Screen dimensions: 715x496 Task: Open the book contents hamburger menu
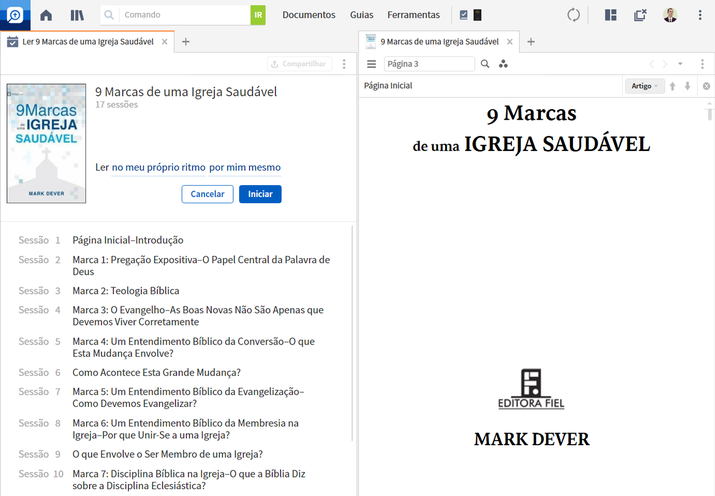coord(372,64)
